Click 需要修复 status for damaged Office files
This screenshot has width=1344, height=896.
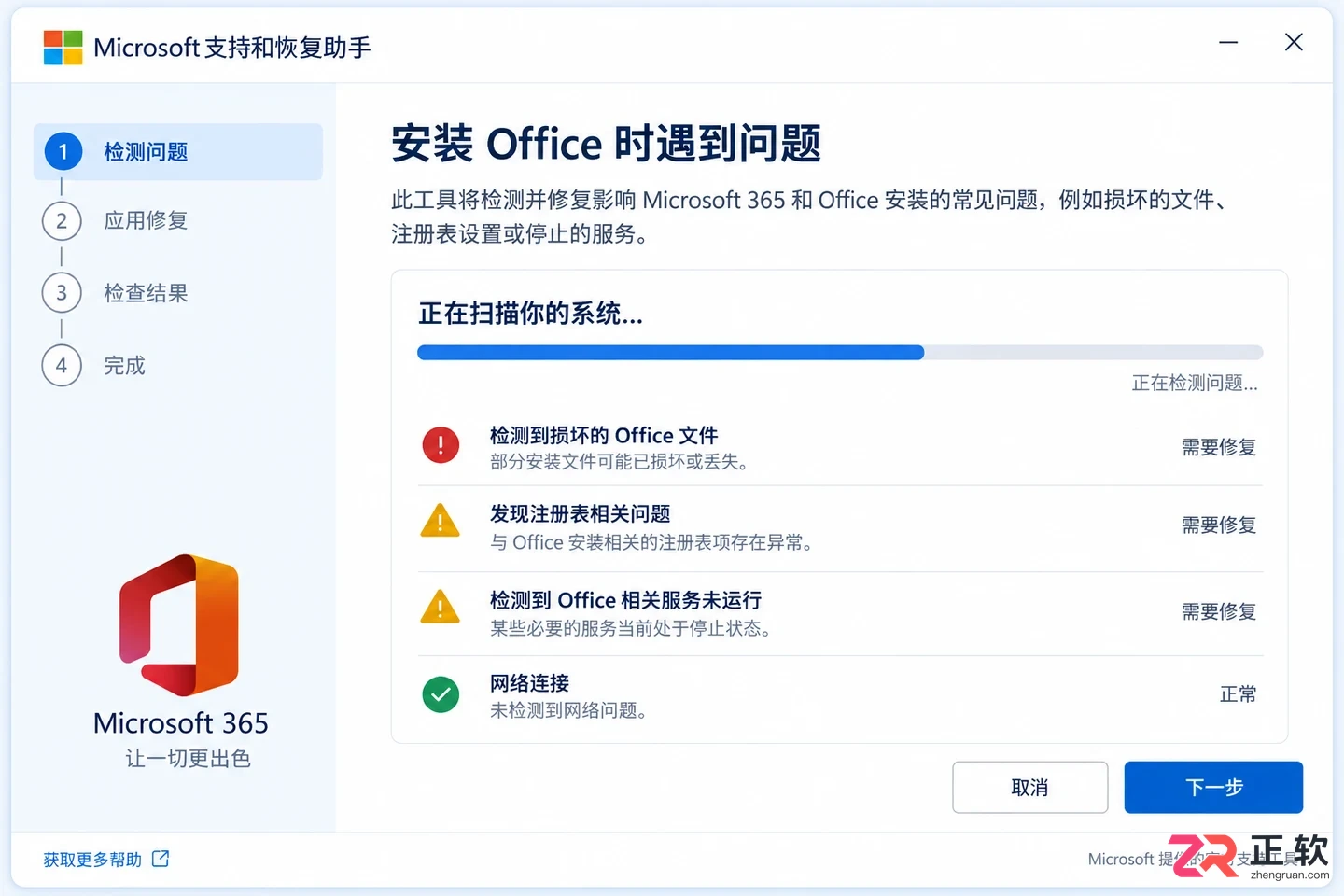click(x=1219, y=448)
